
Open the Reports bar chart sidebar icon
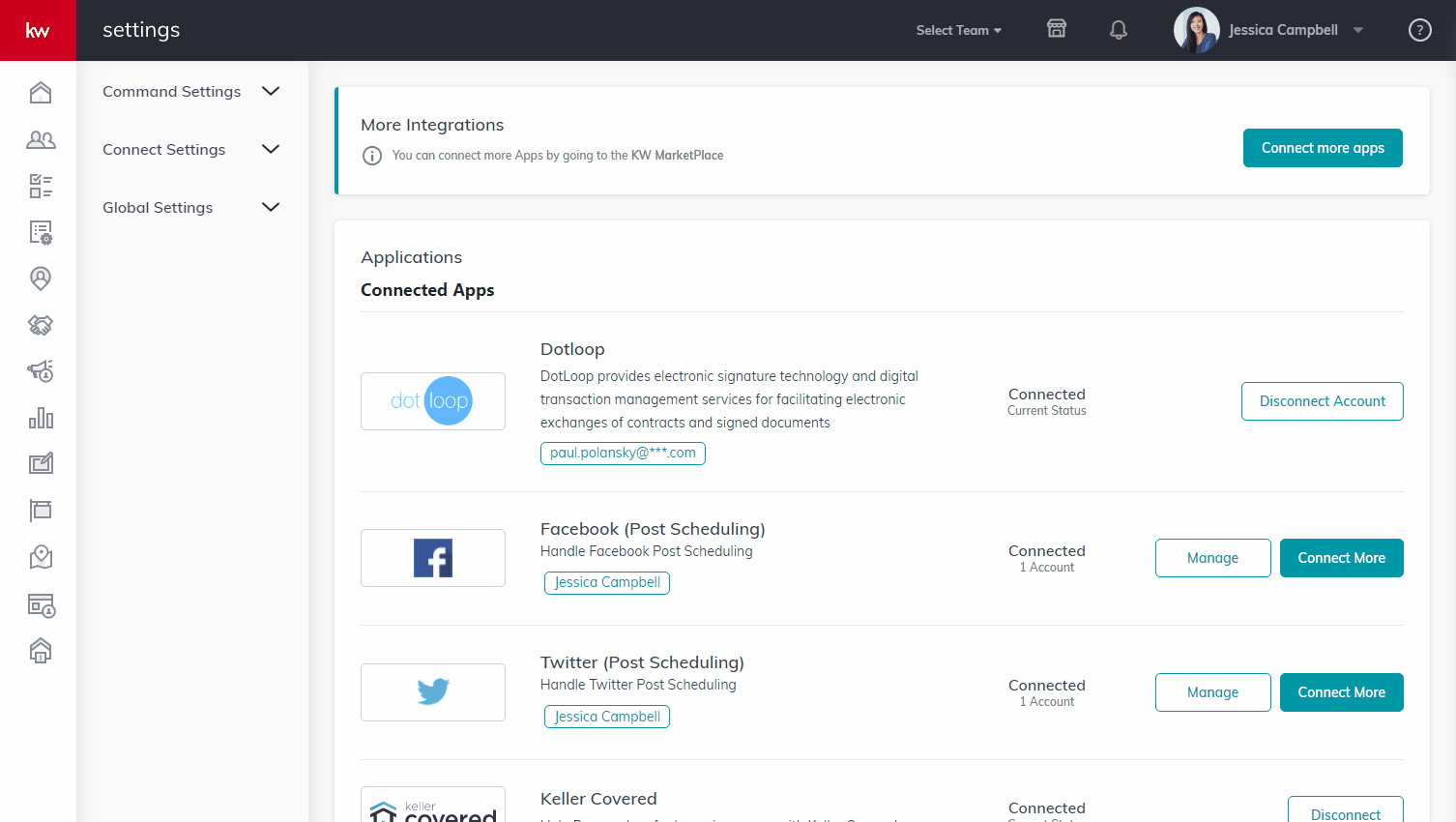pyautogui.click(x=41, y=418)
